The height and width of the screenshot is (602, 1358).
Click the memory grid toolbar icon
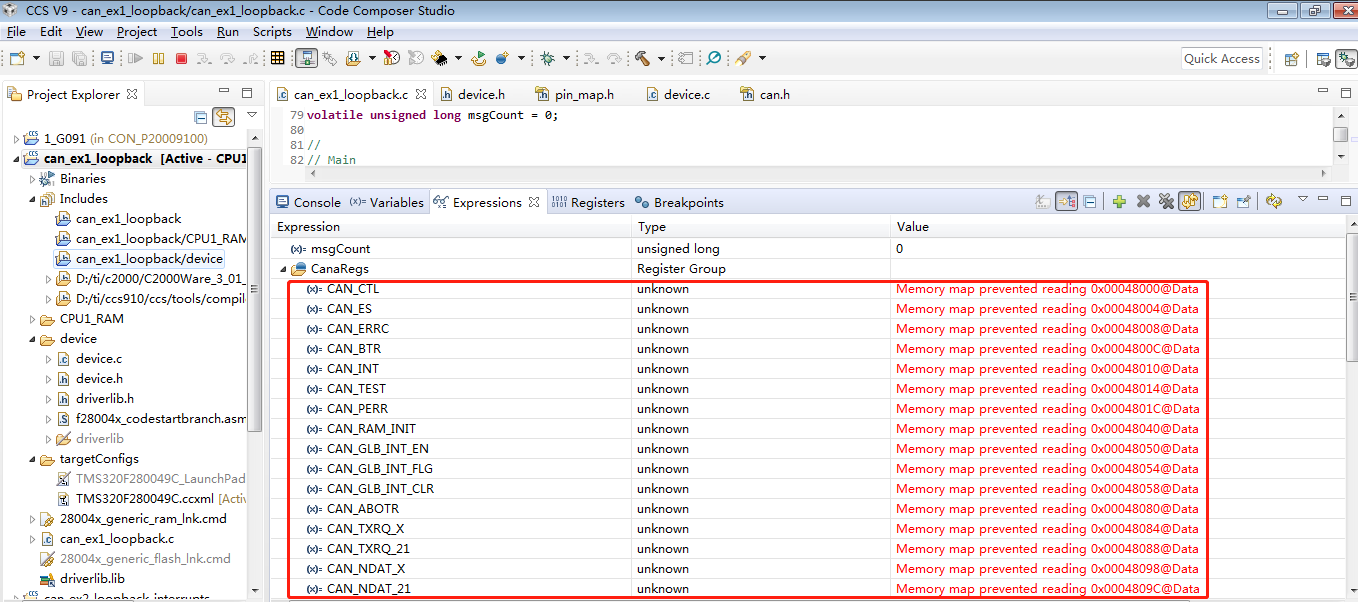[277, 58]
